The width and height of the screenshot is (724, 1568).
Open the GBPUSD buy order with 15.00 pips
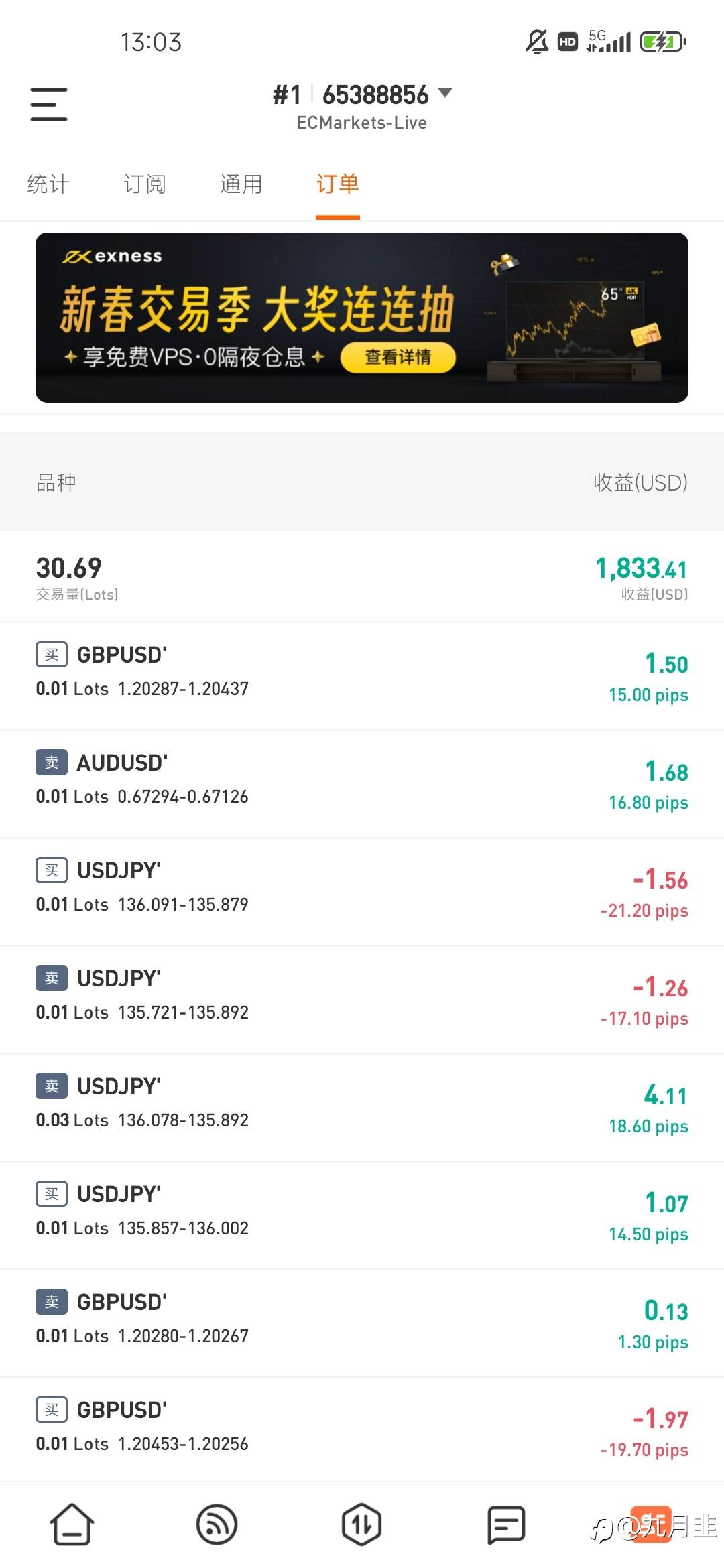[x=362, y=675]
